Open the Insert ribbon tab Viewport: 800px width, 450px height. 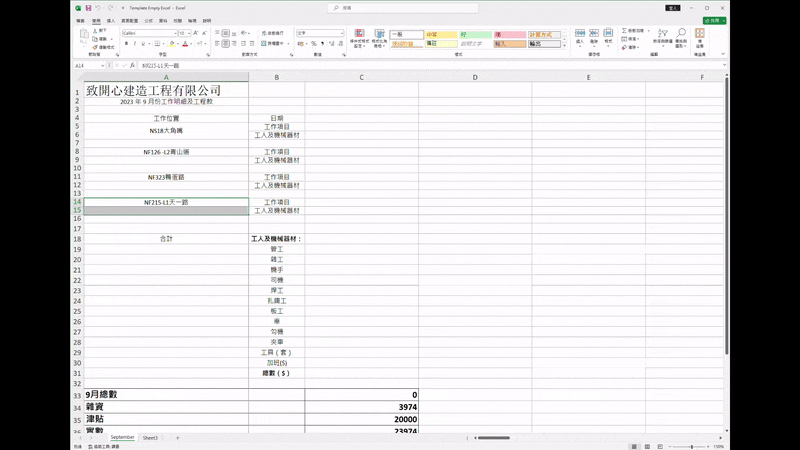(111, 20)
